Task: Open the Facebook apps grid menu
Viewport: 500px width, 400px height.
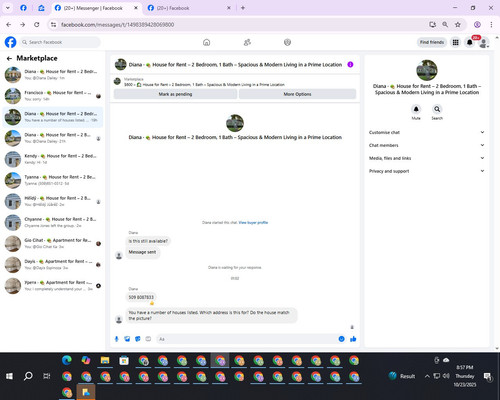Action: tap(455, 42)
